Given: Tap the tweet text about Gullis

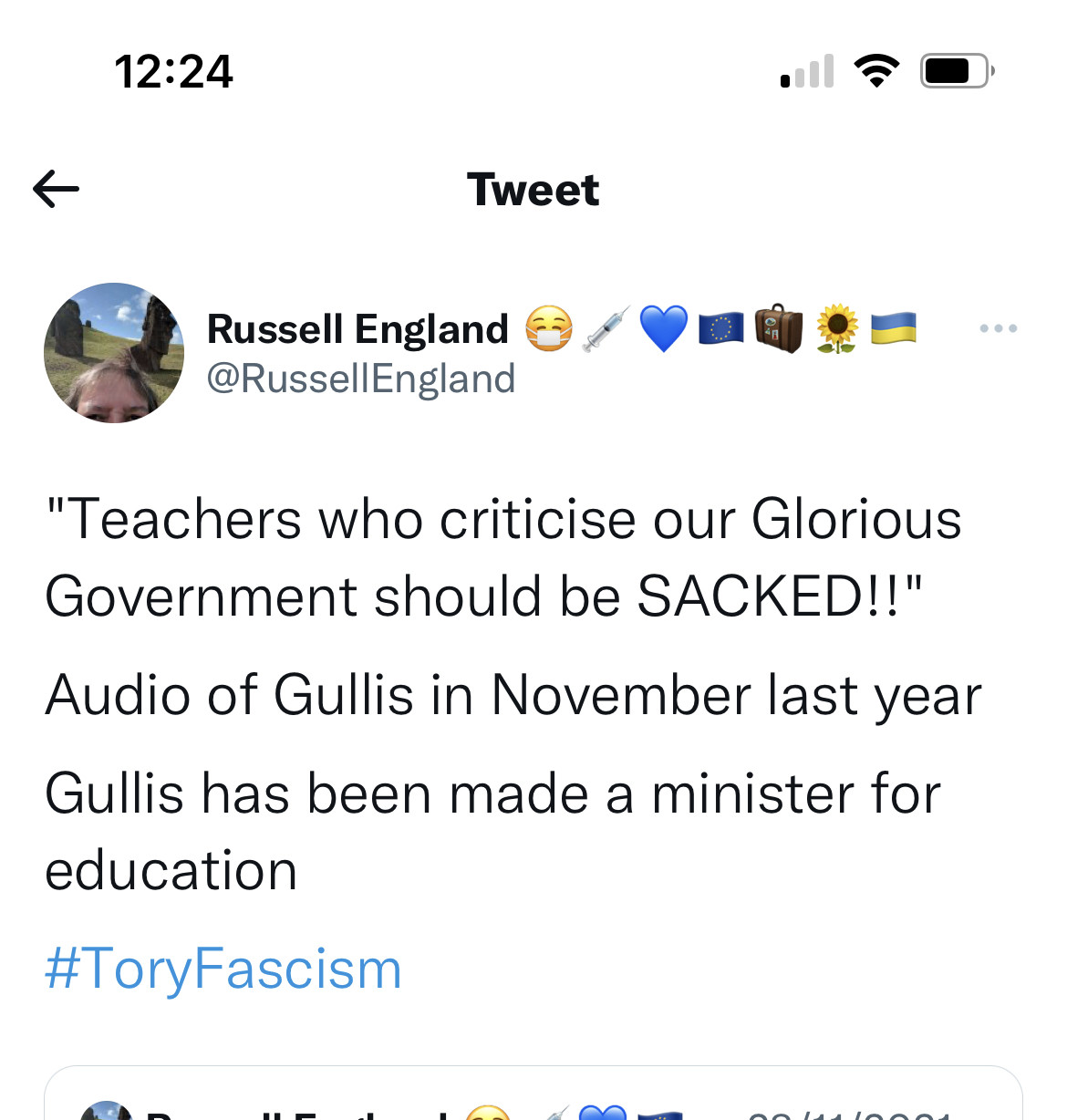Looking at the screenshot, I should (x=513, y=694).
